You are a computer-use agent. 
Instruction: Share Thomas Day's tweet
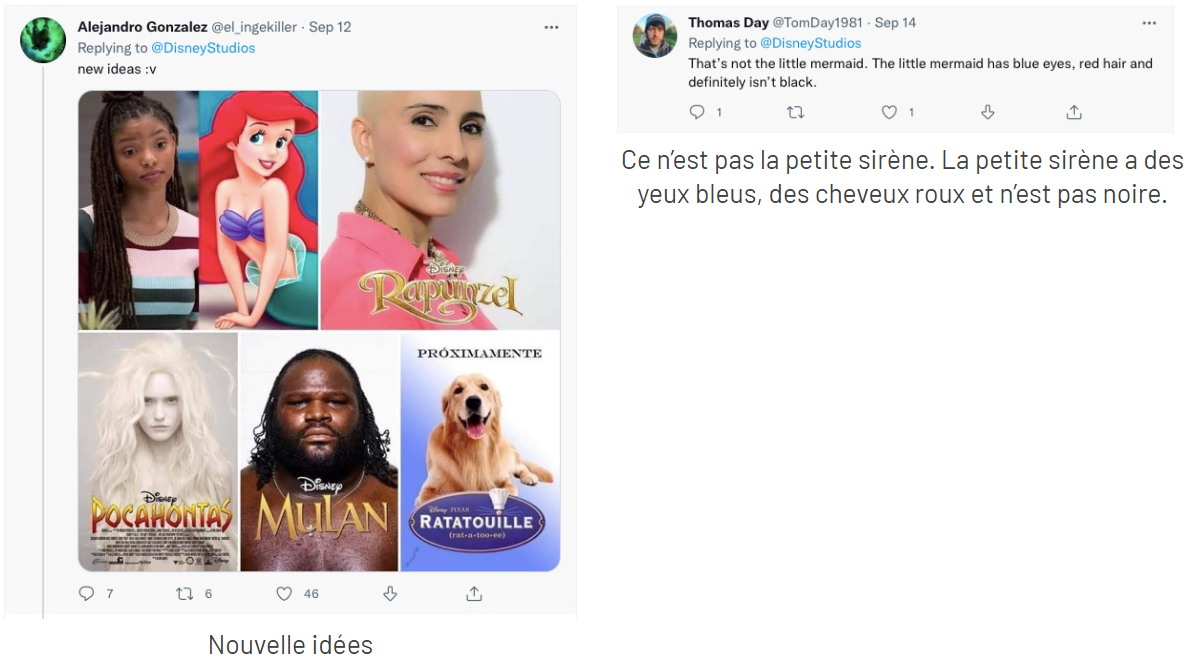pos(1074,112)
